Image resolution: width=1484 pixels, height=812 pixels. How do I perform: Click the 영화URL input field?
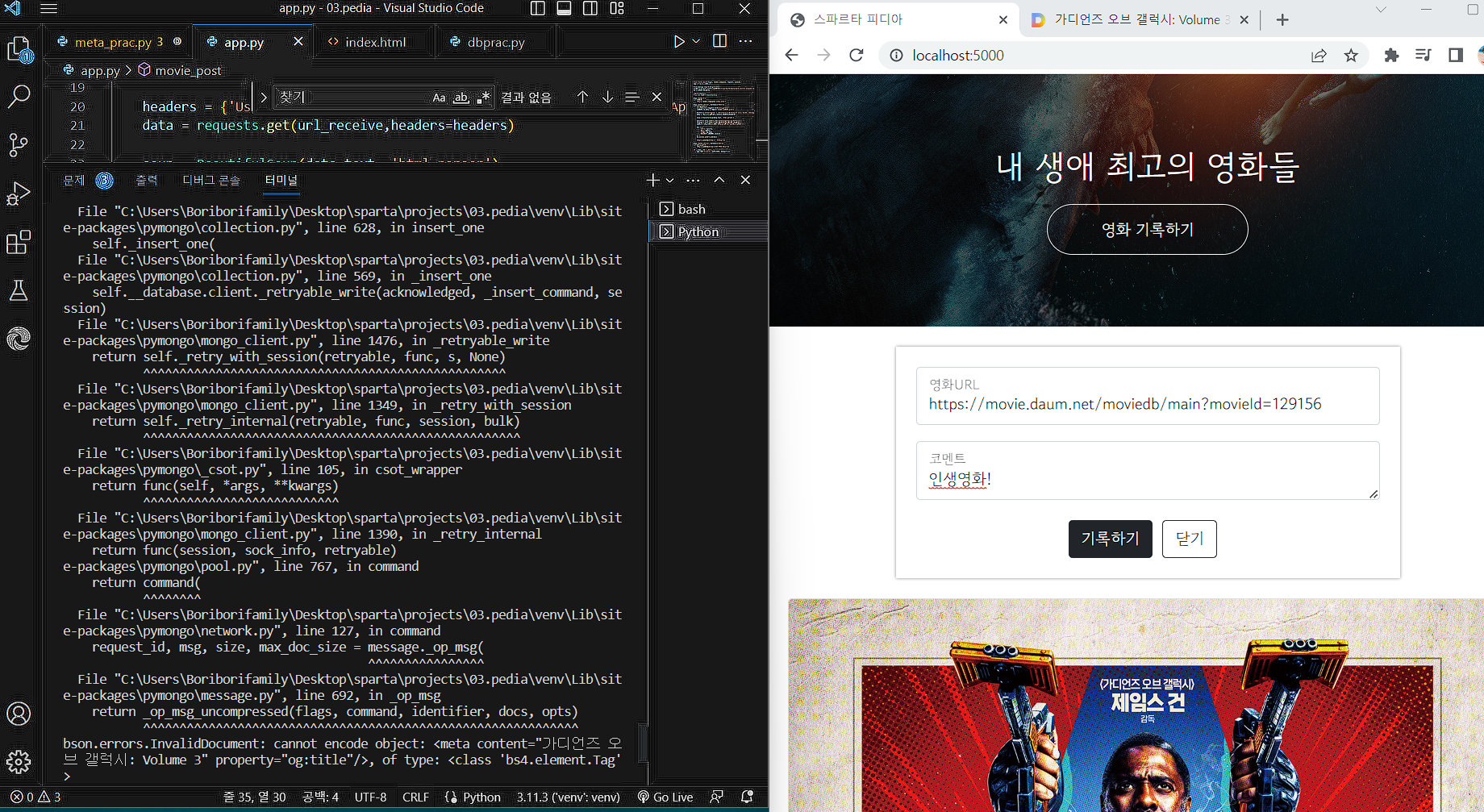(1147, 396)
